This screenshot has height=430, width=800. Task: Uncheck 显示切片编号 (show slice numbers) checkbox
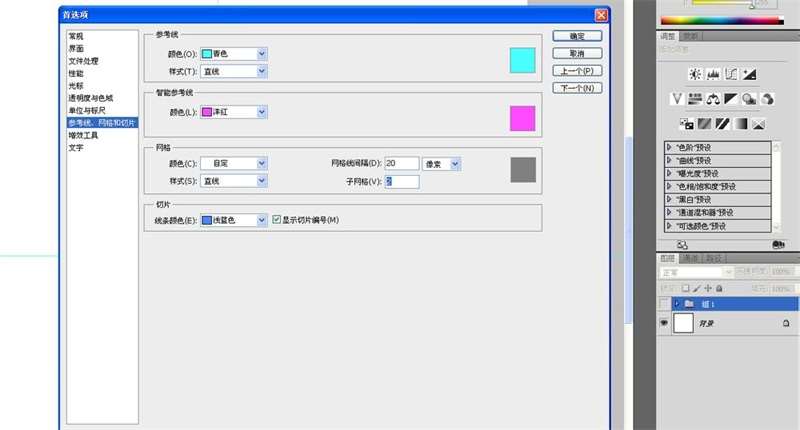click(277, 220)
